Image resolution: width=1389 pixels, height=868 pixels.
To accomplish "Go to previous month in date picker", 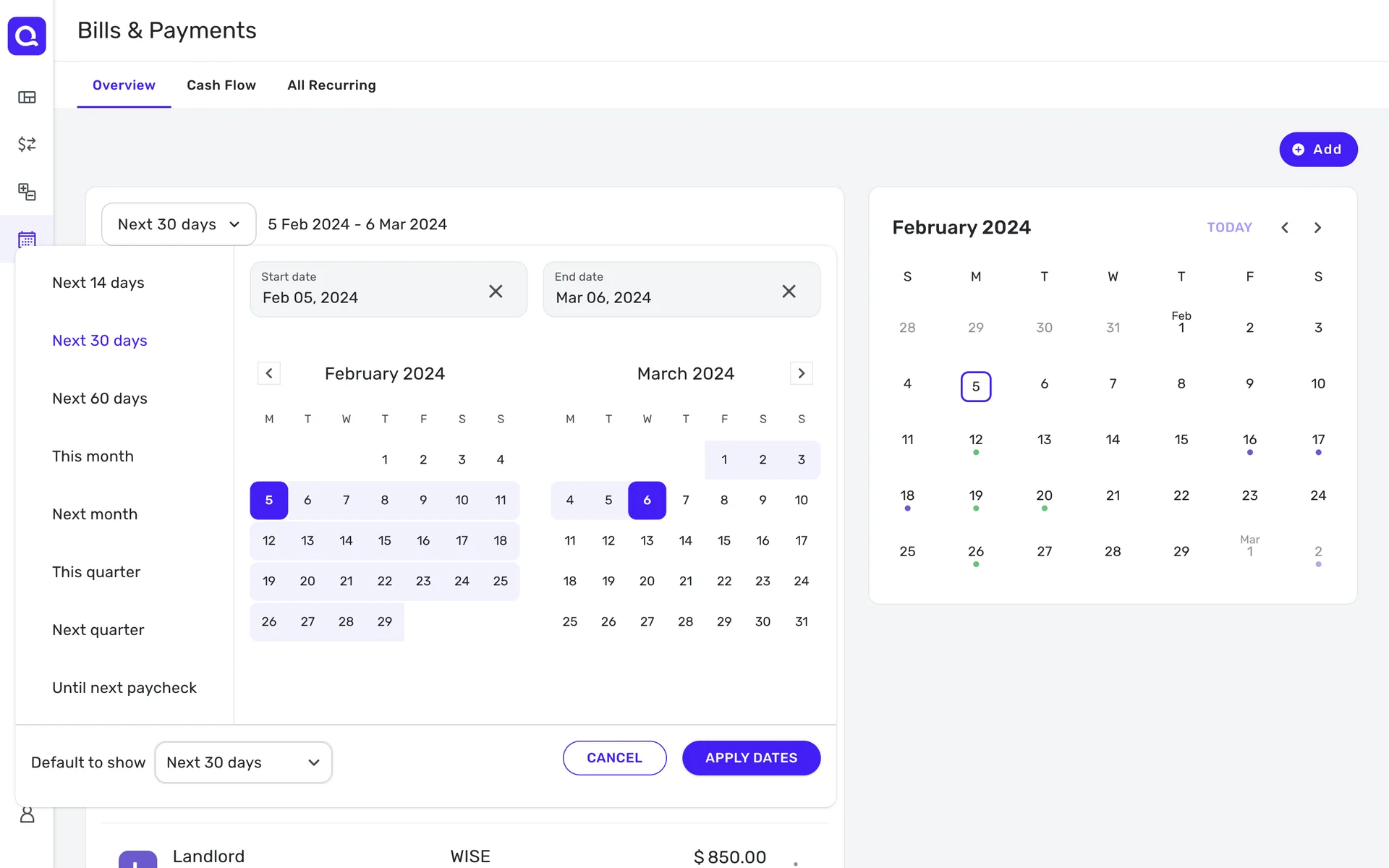I will click(269, 373).
